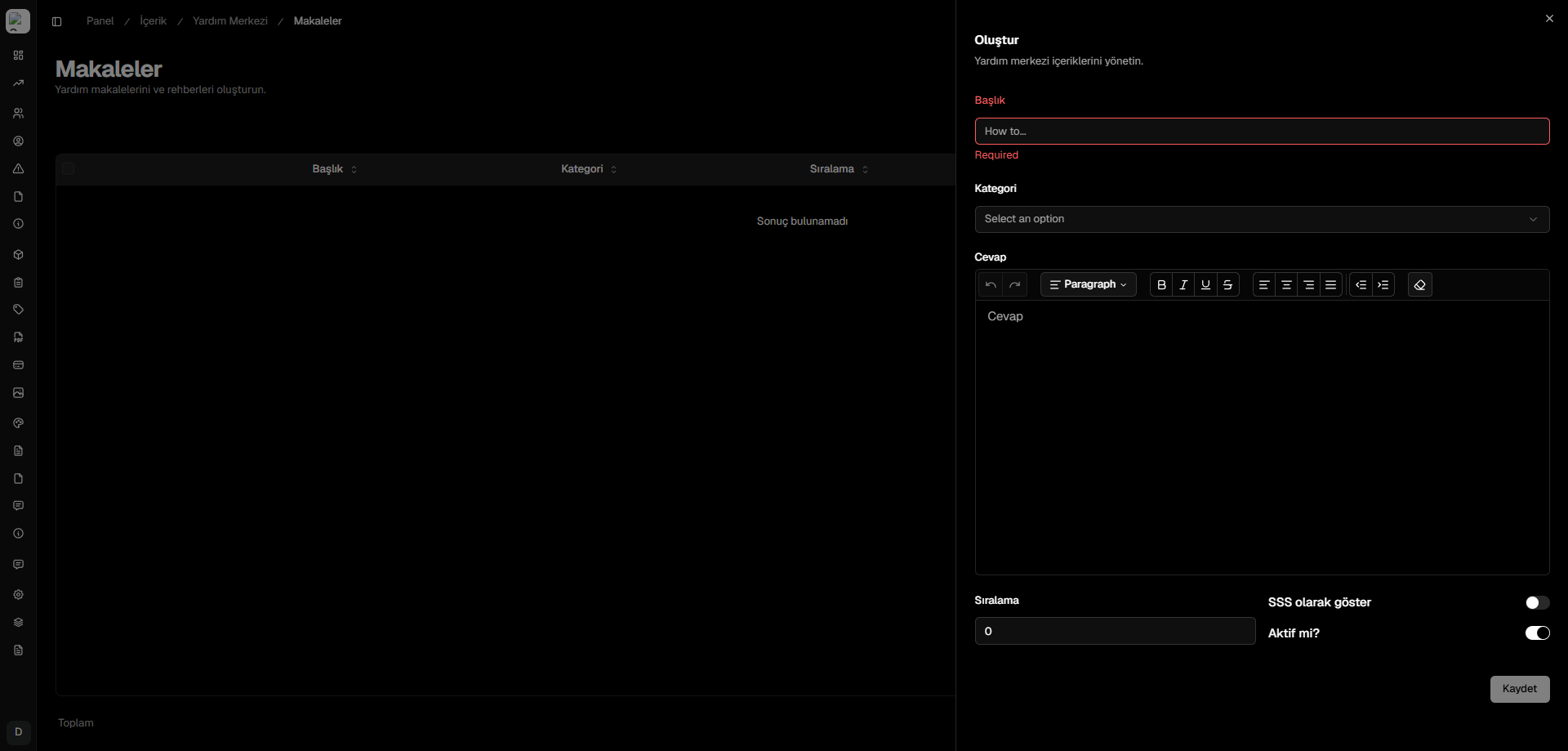This screenshot has width=1568, height=751.
Task: Focus the Sıralama number field
Action: pos(1115,631)
